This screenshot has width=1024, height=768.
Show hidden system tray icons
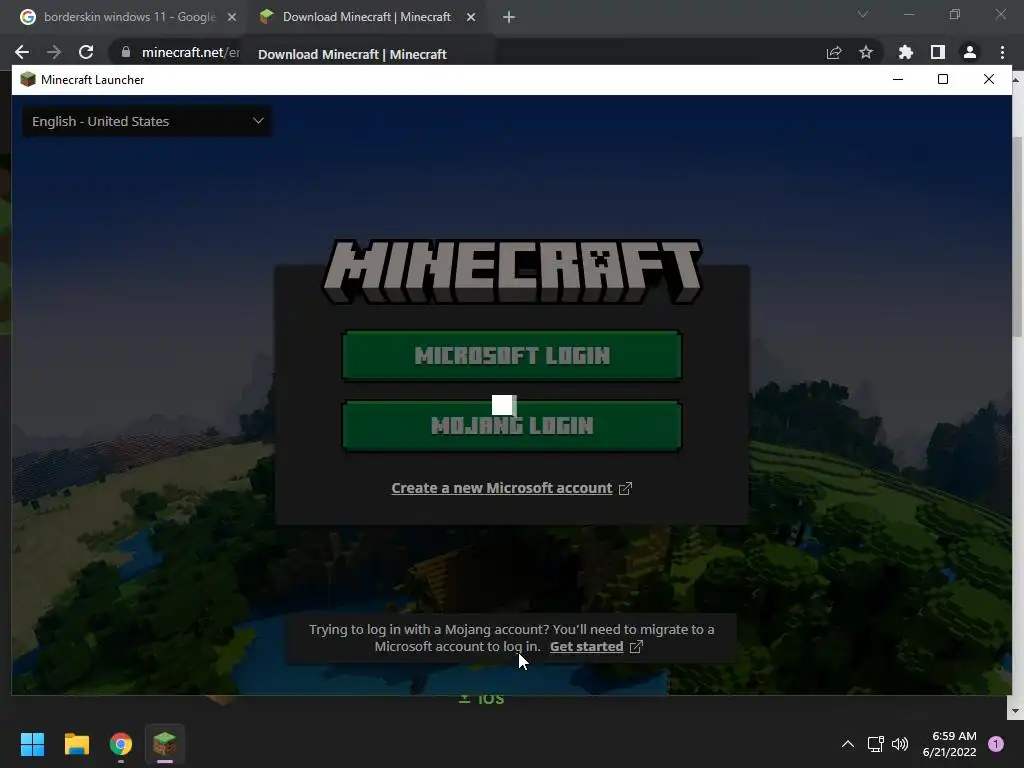848,744
